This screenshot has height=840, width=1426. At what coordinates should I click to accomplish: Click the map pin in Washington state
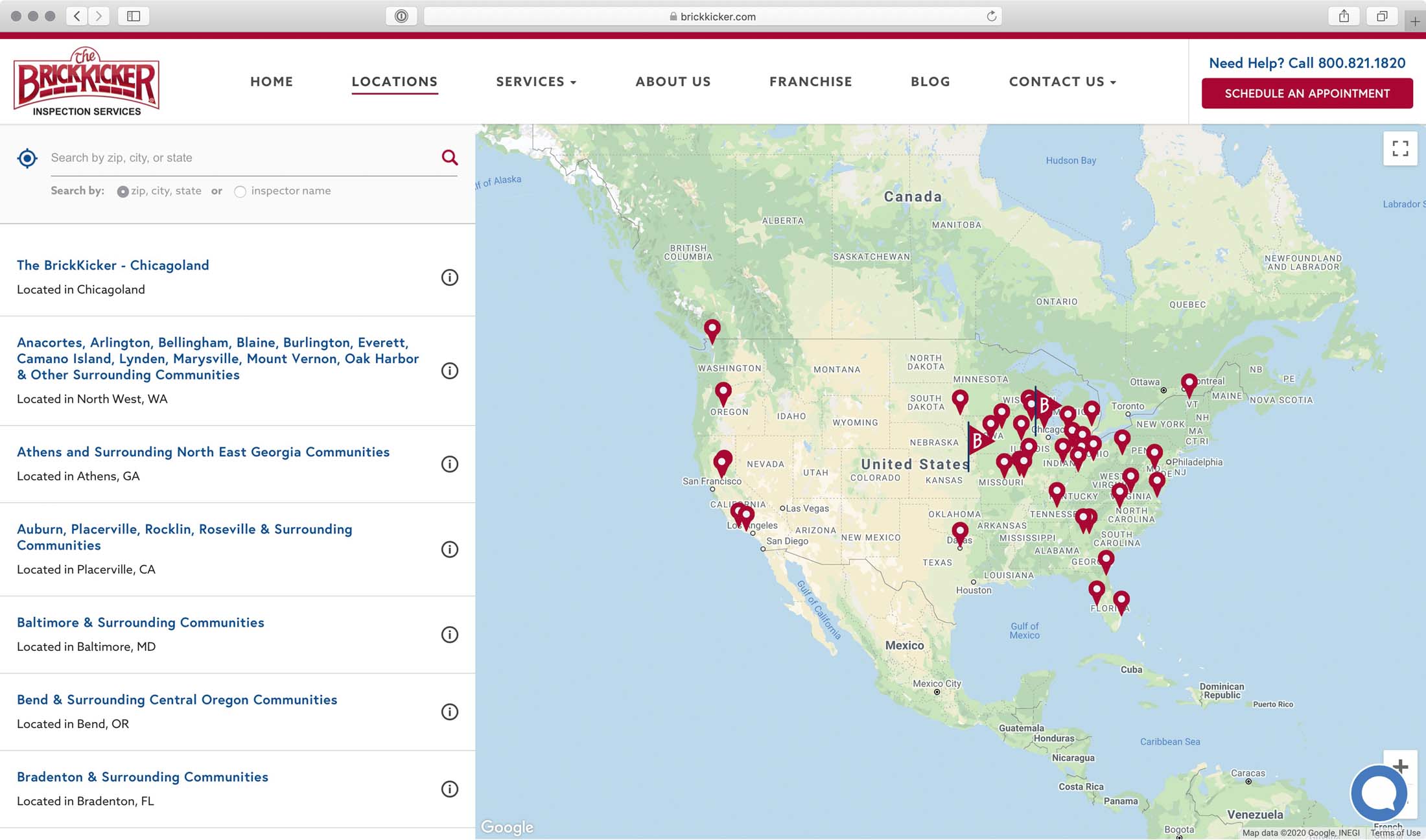click(x=712, y=329)
